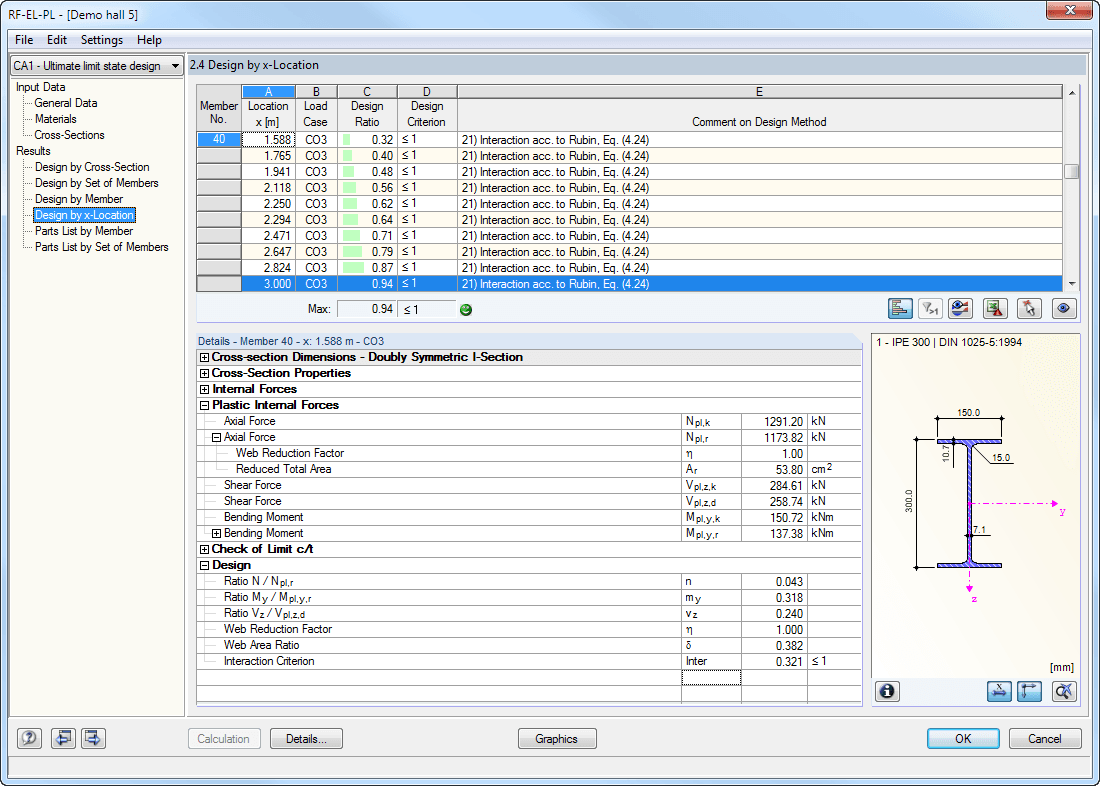Select Cross-Sections in the tree

69,135
